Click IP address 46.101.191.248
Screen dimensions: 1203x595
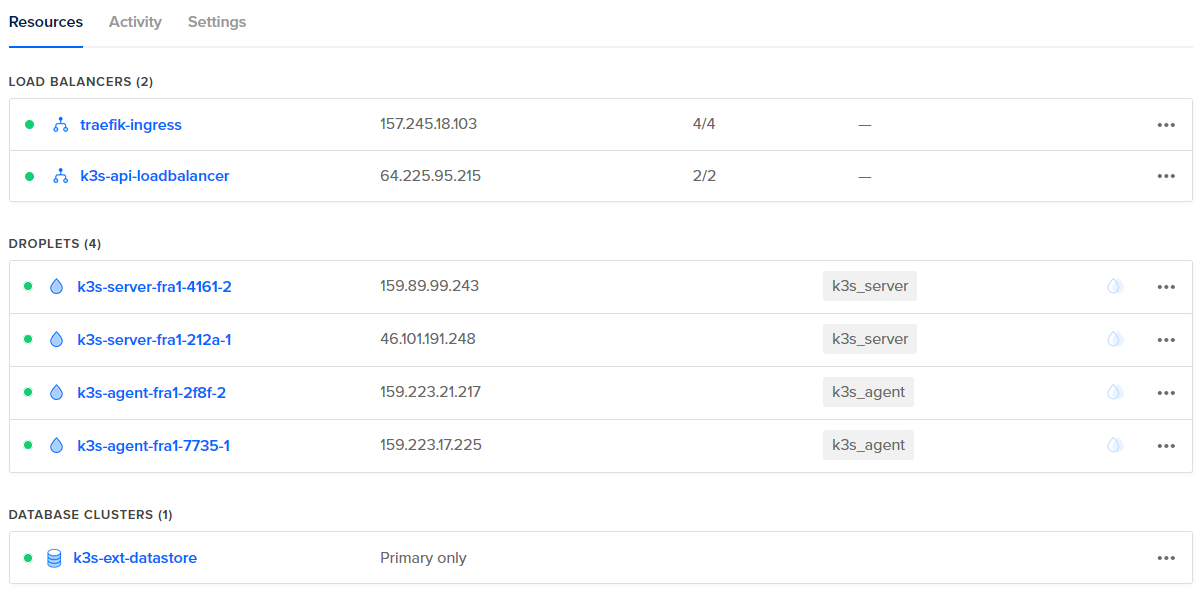428,339
